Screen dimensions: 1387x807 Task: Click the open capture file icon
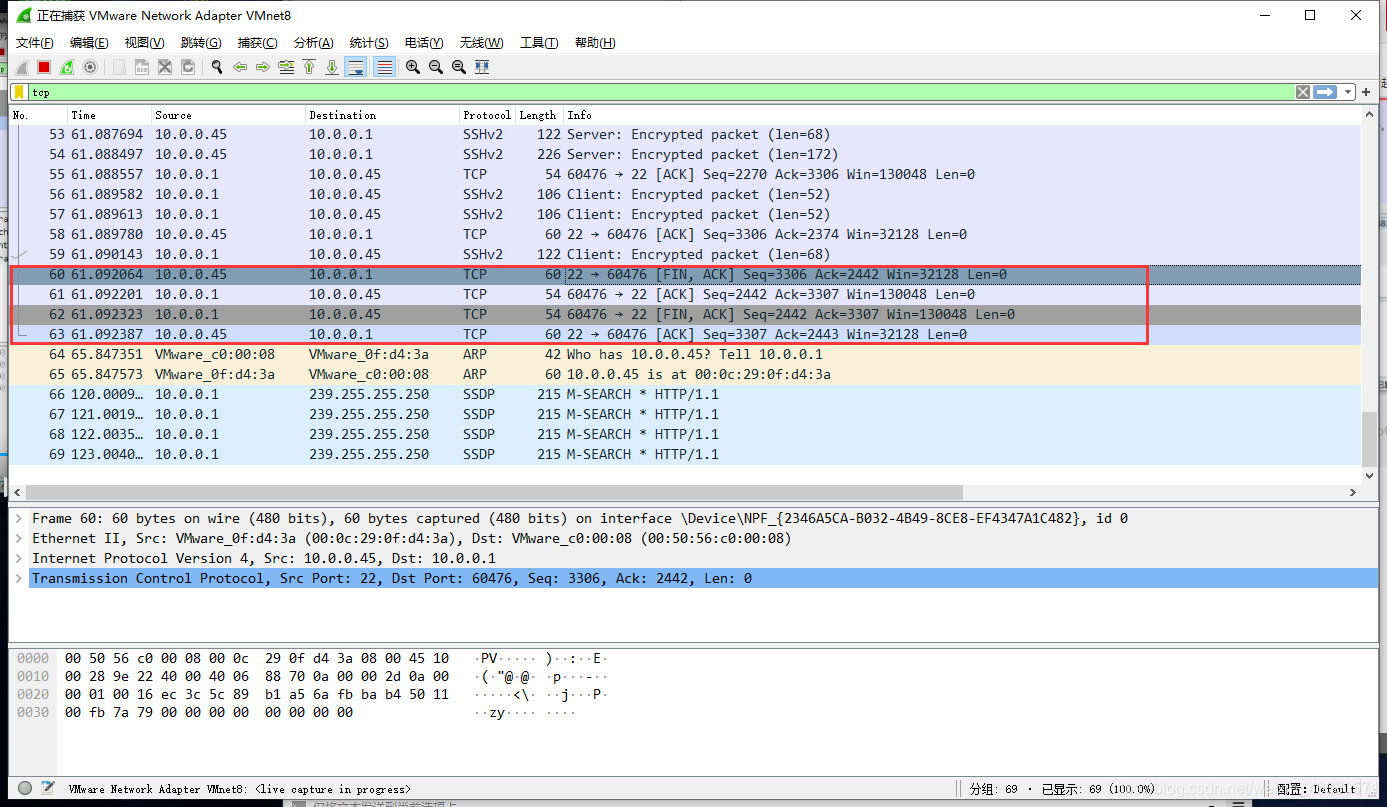(119, 67)
